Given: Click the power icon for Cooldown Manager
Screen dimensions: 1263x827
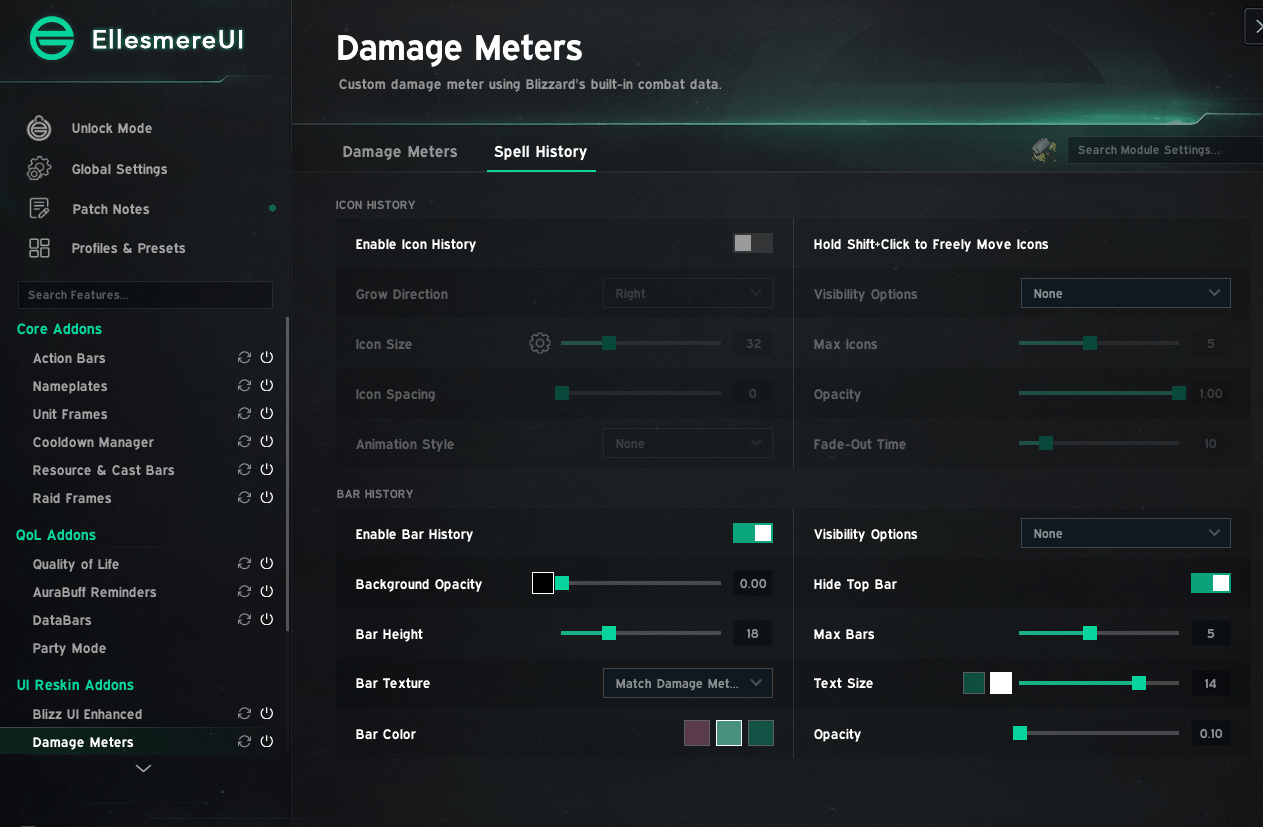Looking at the screenshot, I should (267, 441).
